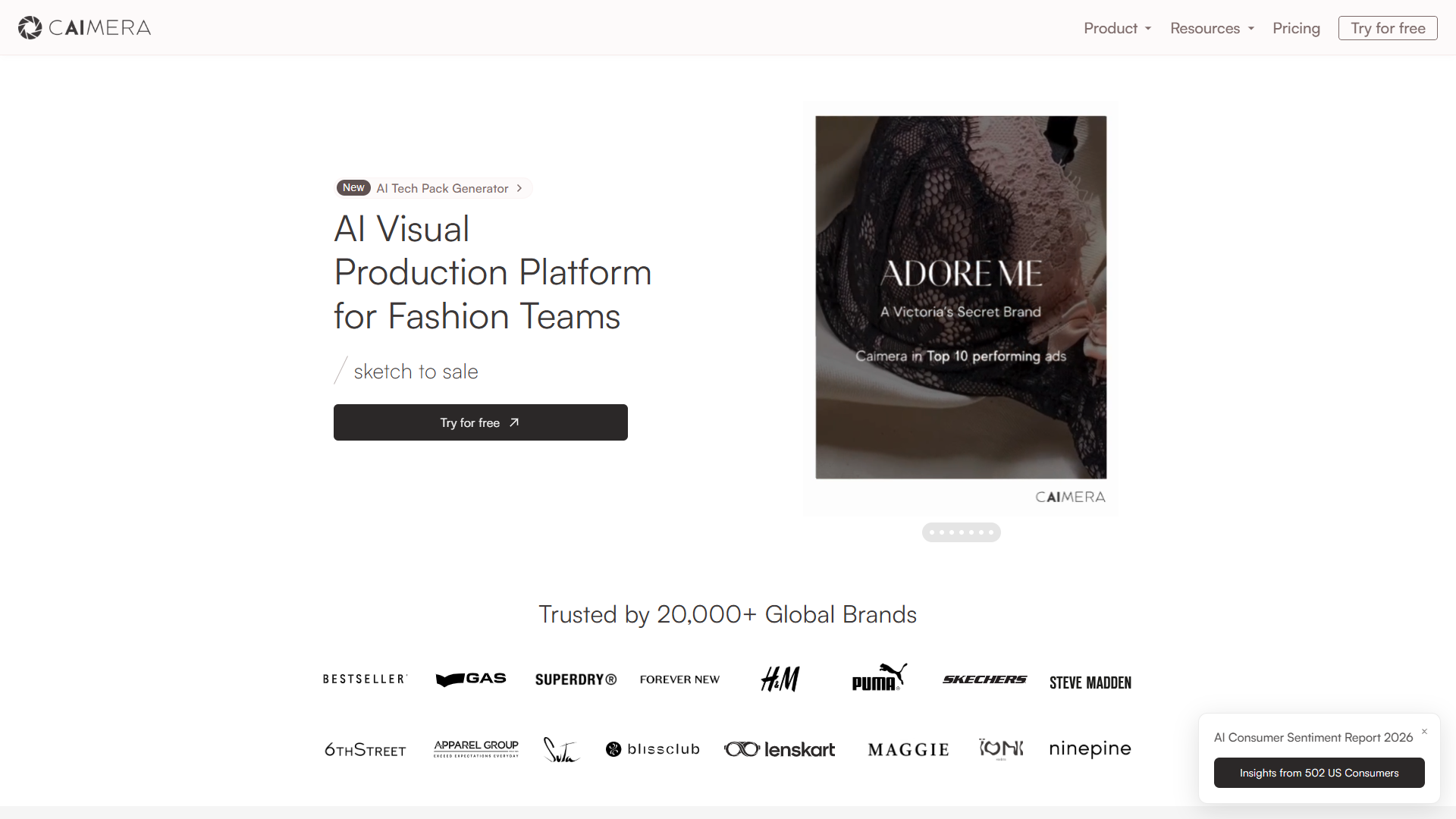Click the Caimera logo in the header
This screenshot has width=1456, height=819.
pos(84,28)
